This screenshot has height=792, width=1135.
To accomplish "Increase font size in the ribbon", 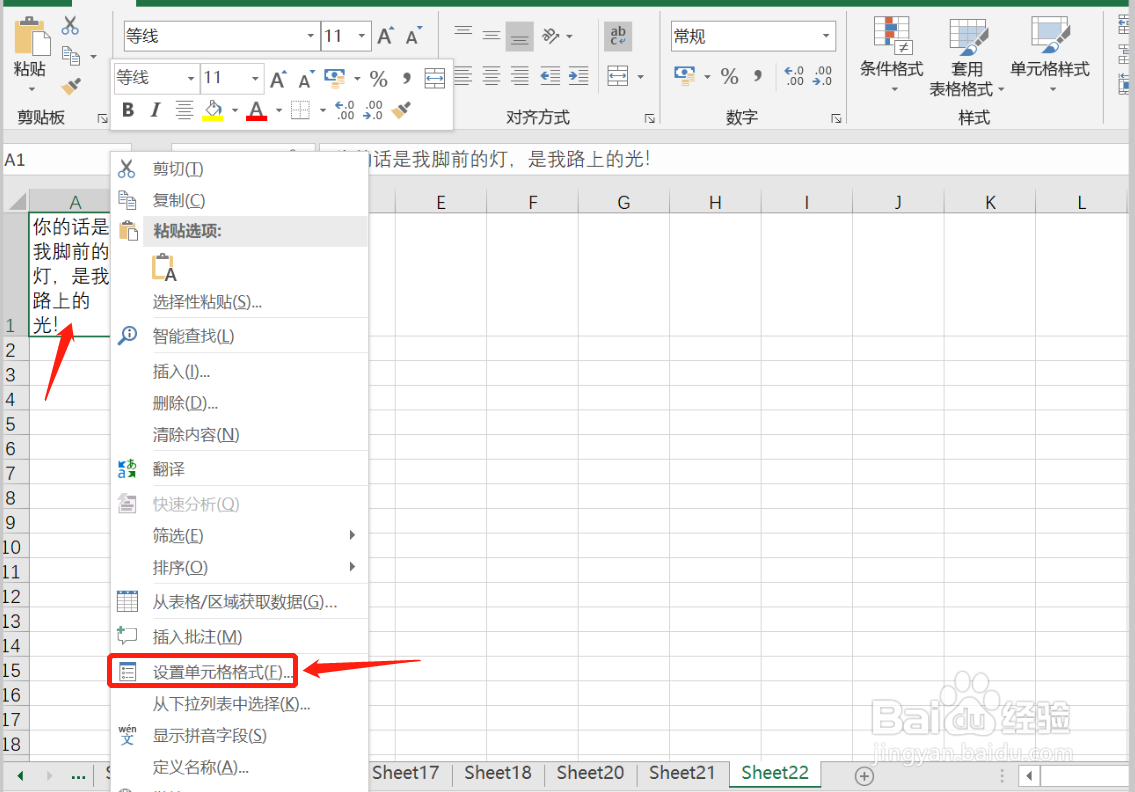I will tap(385, 35).
